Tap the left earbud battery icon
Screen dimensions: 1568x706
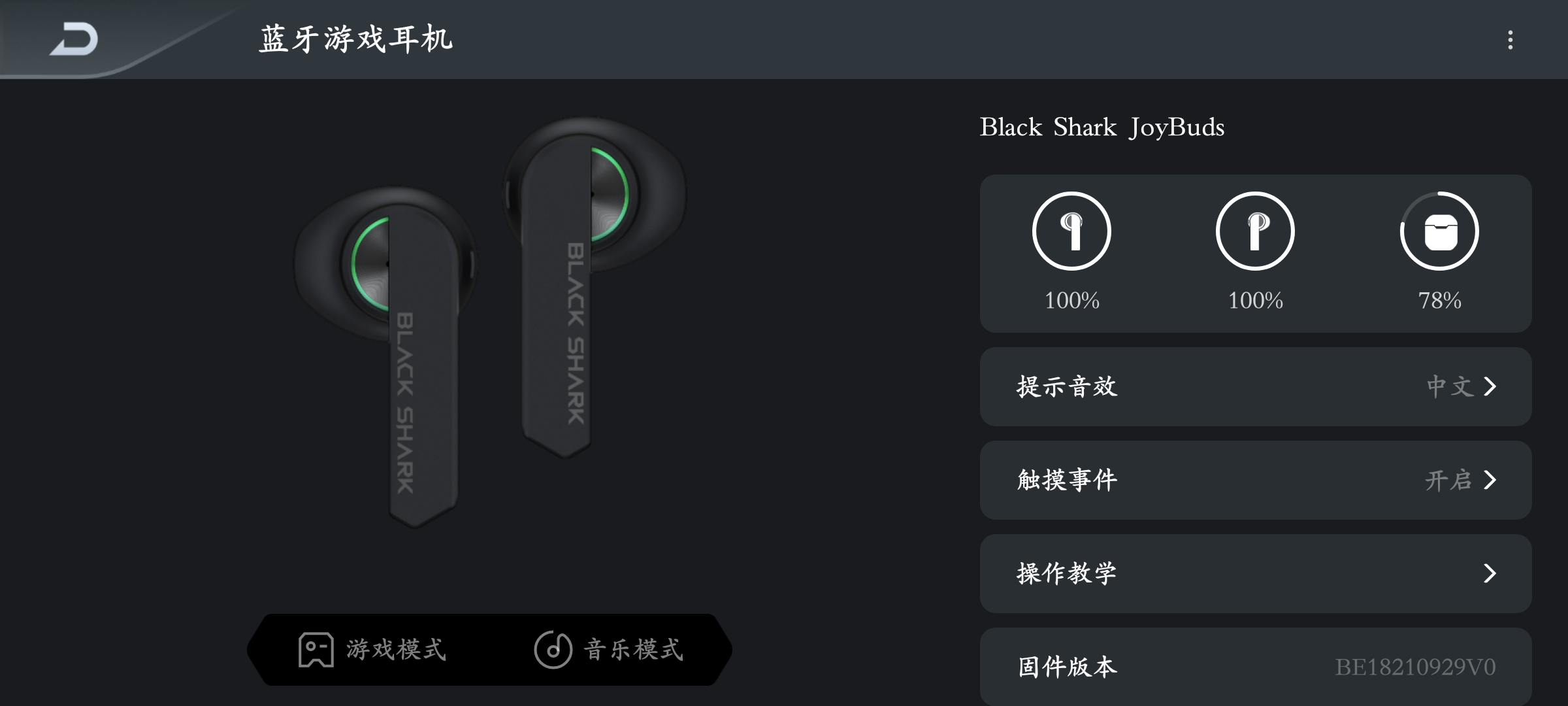(x=1071, y=231)
